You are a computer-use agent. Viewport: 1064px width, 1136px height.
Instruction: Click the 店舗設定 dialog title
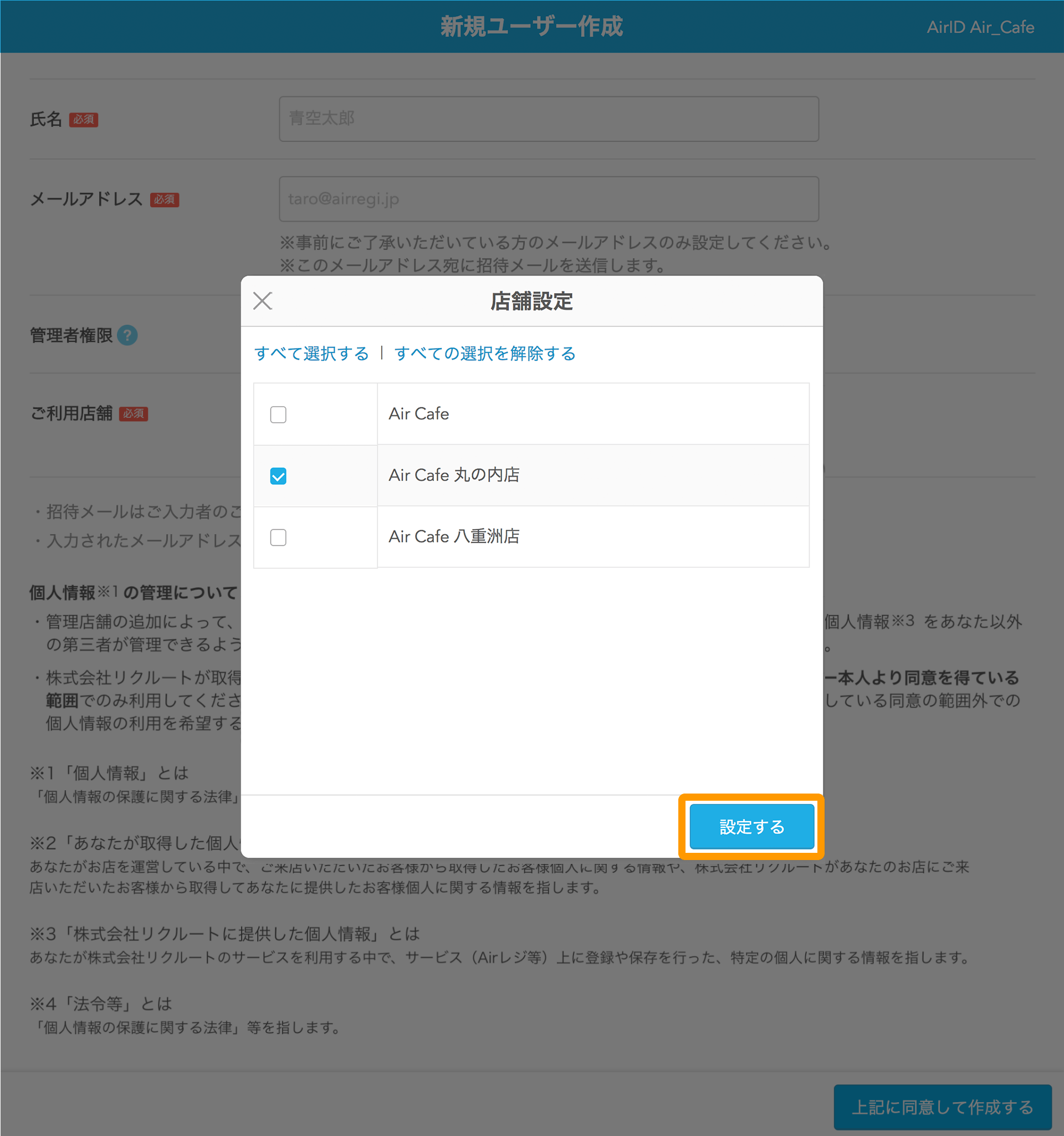click(x=531, y=301)
